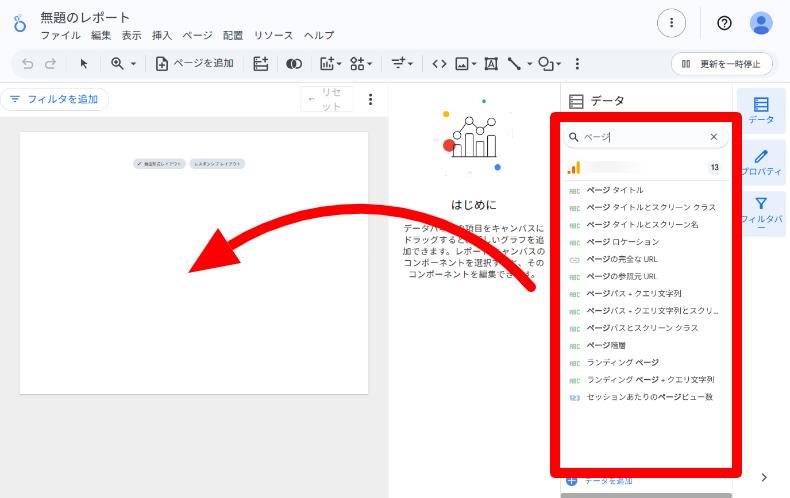Viewport: 790px width, 498px height.
Task: Click the zoom magnifier icon
Action: pos(117,64)
